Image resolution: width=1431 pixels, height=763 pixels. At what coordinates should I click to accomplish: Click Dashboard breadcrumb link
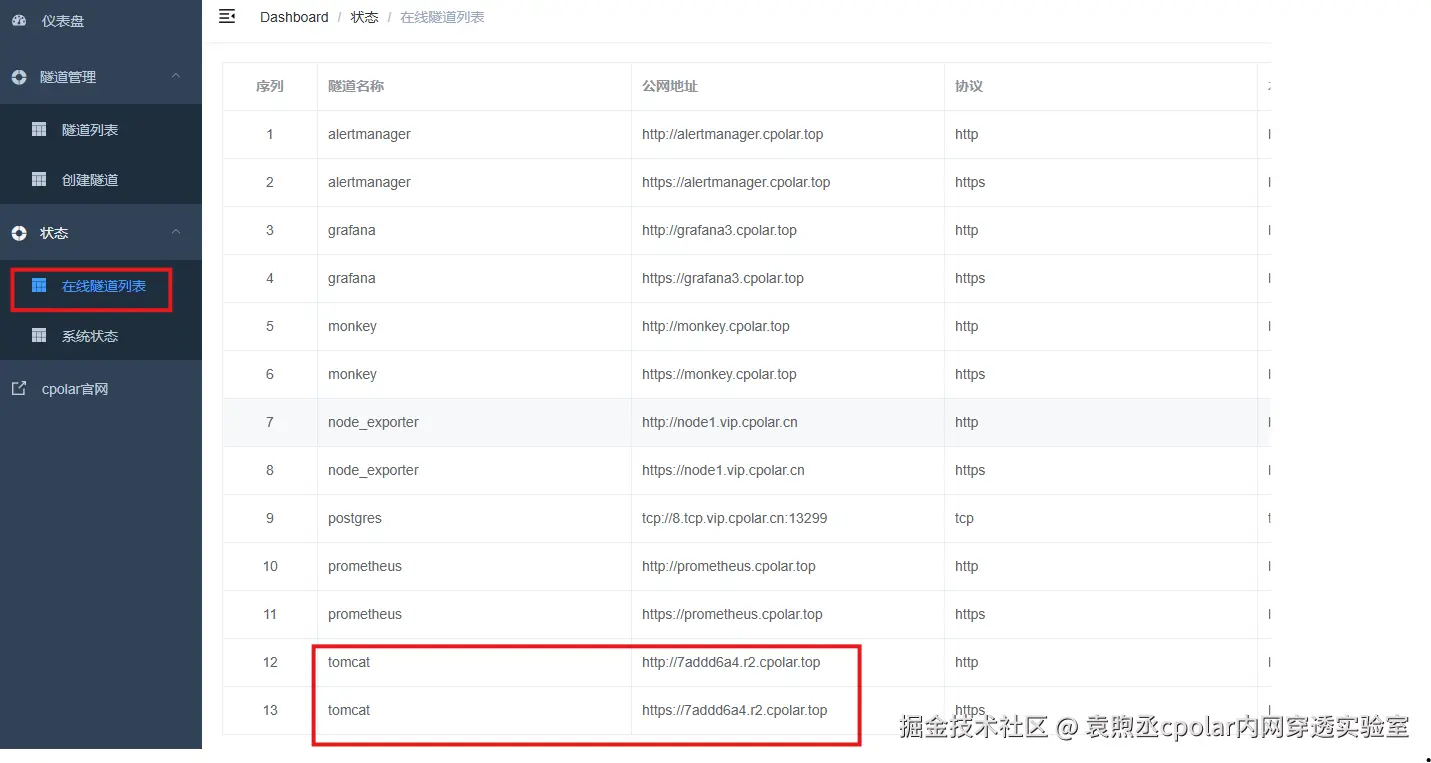pos(294,17)
